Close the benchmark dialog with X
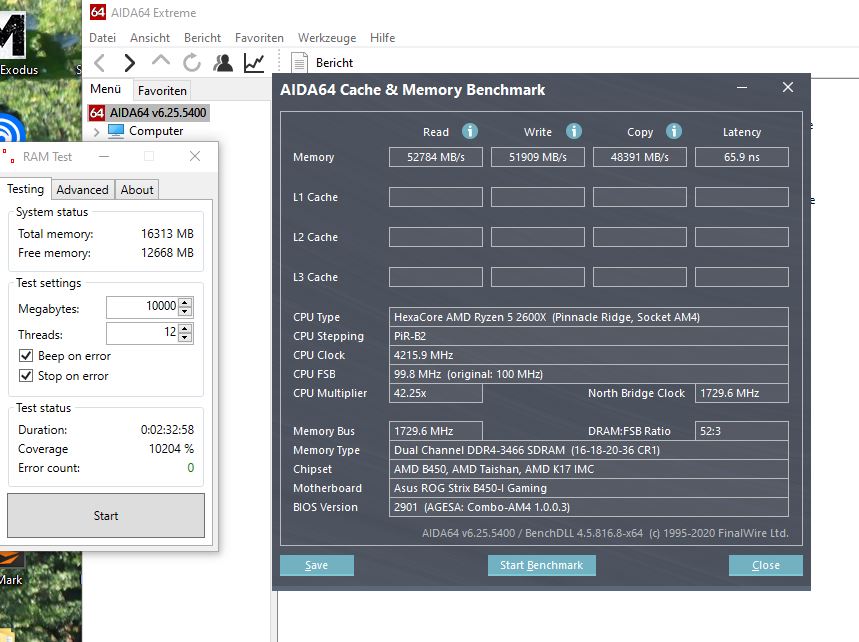This screenshot has height=642, width=859. [x=788, y=87]
